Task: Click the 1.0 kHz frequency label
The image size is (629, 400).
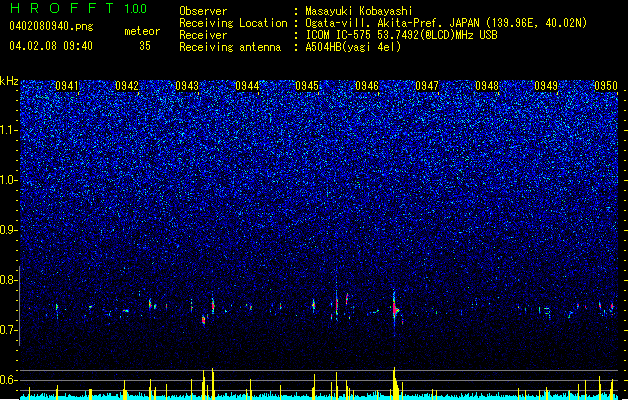Action: point(9,180)
